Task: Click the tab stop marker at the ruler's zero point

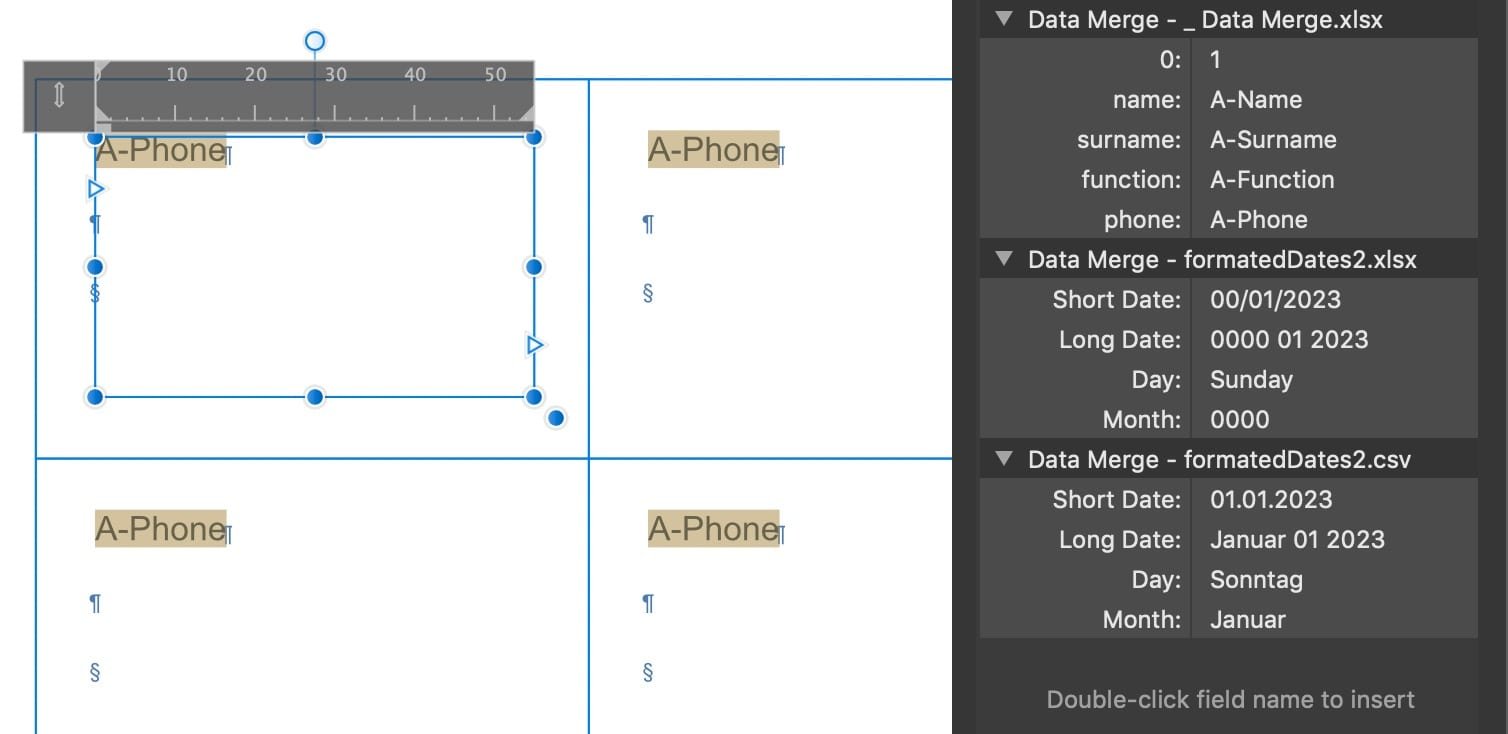Action: pyautogui.click(x=106, y=126)
